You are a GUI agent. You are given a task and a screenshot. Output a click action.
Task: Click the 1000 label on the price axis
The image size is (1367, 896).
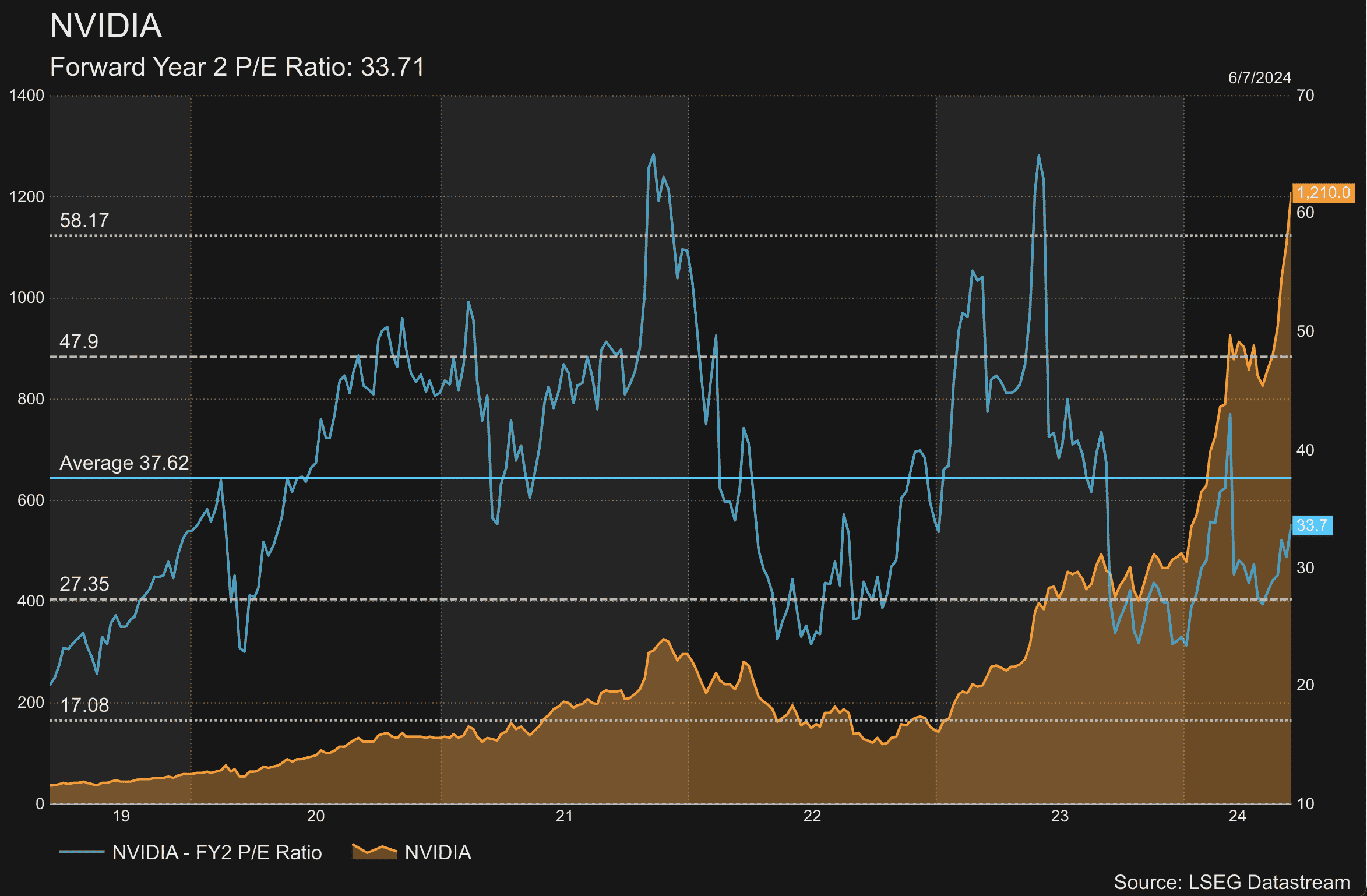[27, 298]
